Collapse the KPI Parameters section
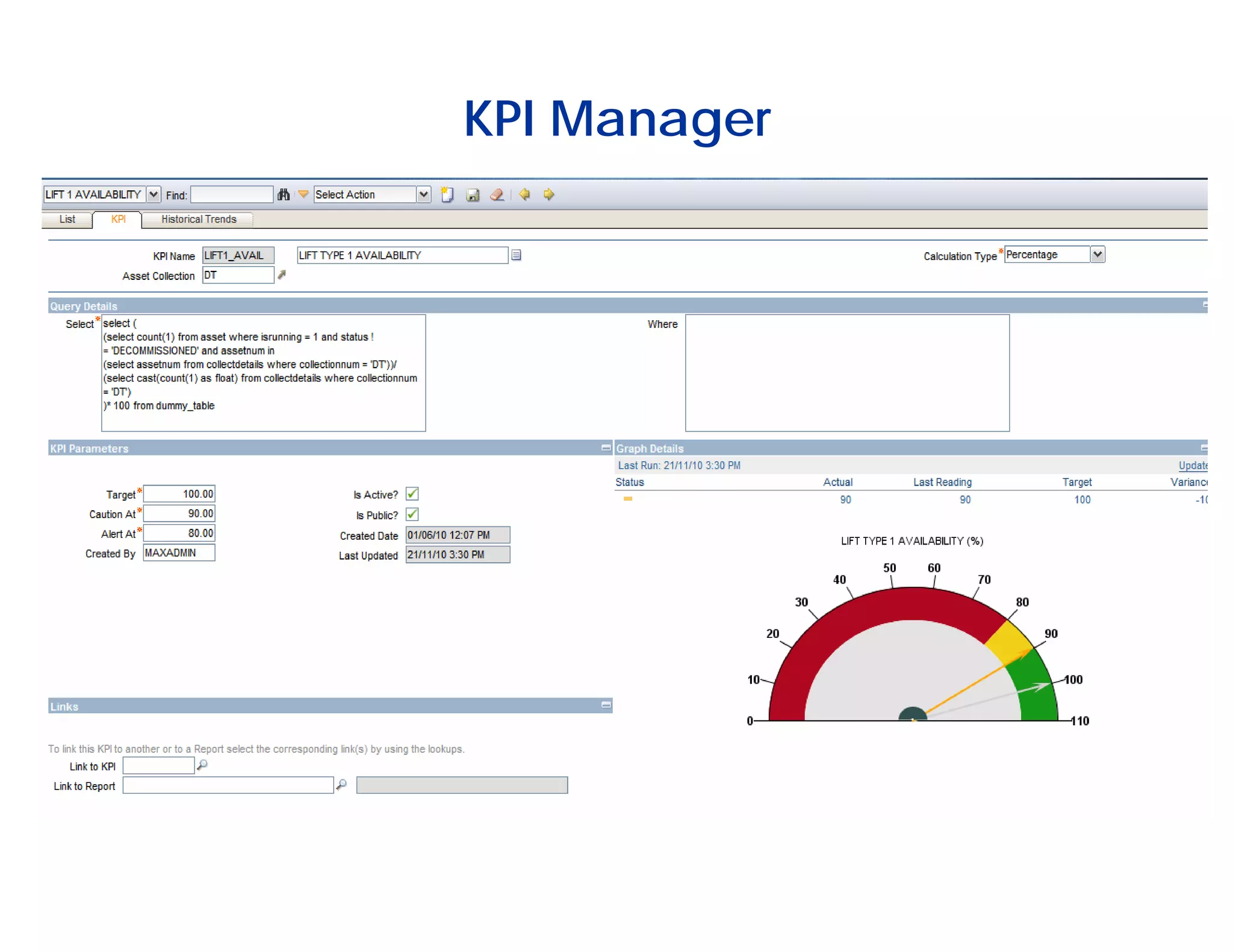Viewport: 1233px width, 952px height. pyautogui.click(x=606, y=448)
